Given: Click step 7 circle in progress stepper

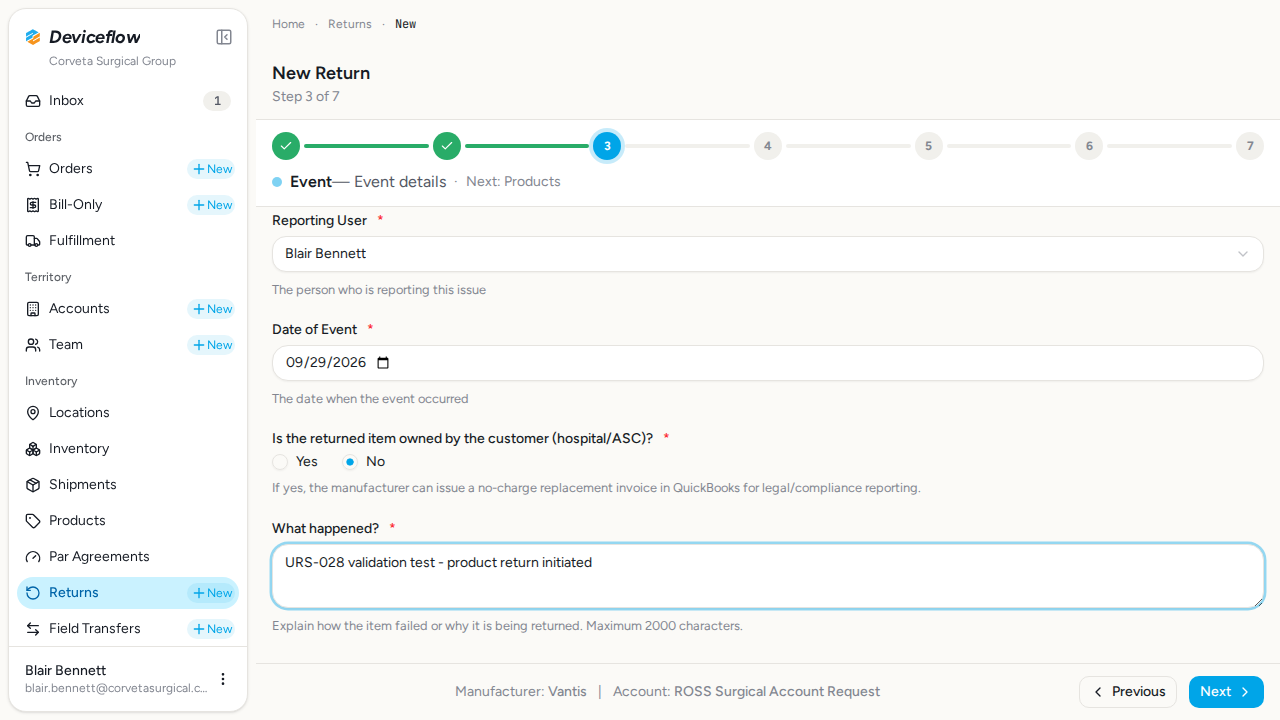Looking at the screenshot, I should [1250, 146].
